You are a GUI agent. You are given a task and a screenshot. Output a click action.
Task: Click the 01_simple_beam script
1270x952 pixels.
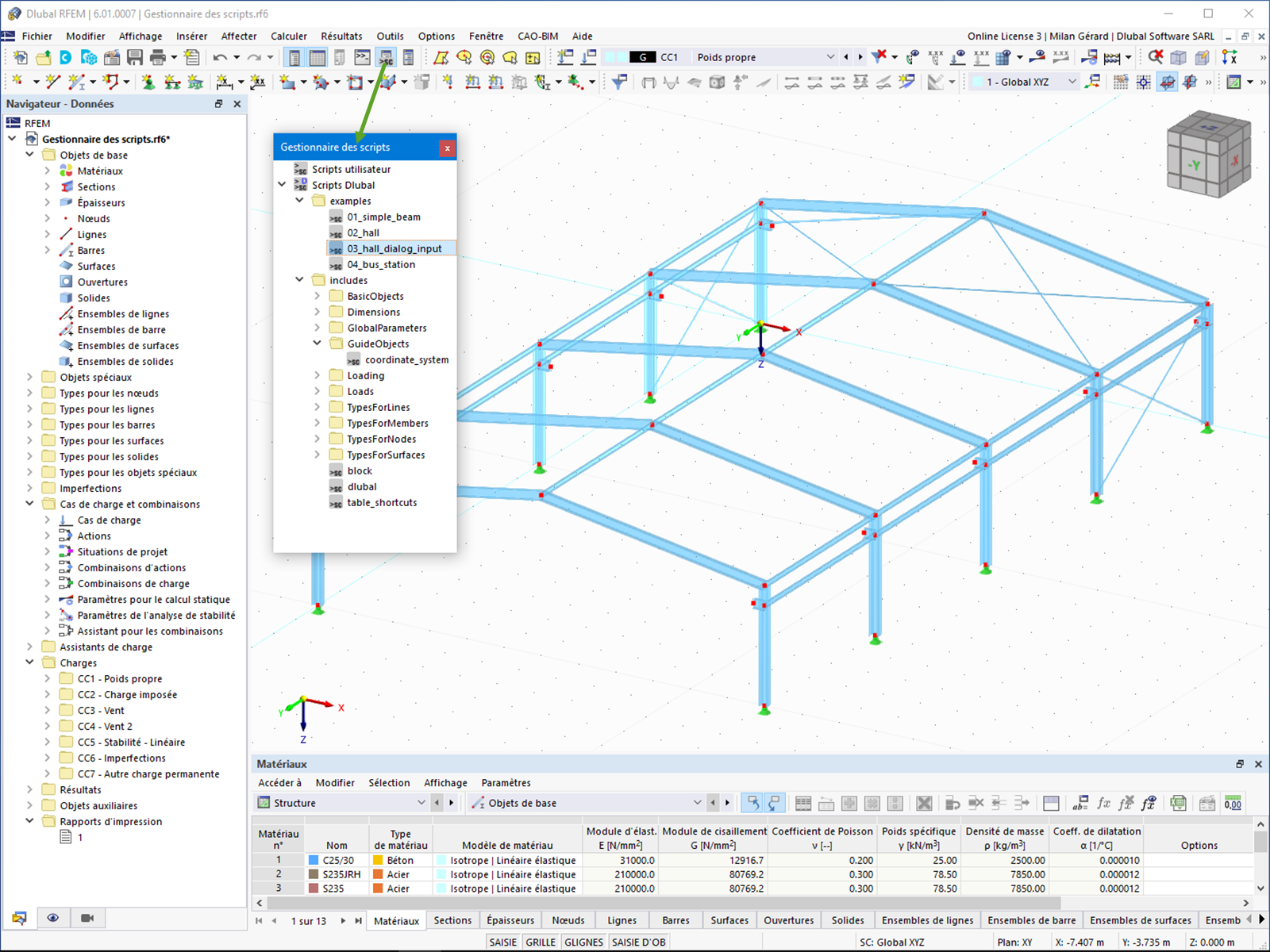383,217
